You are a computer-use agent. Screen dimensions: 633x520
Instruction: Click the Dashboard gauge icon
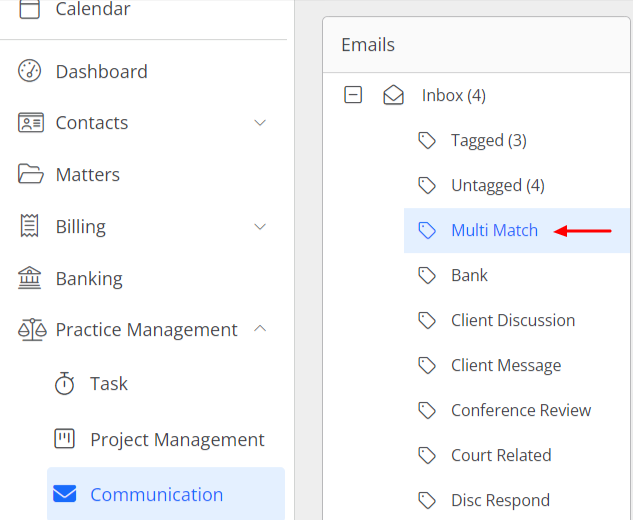pyautogui.click(x=29, y=71)
